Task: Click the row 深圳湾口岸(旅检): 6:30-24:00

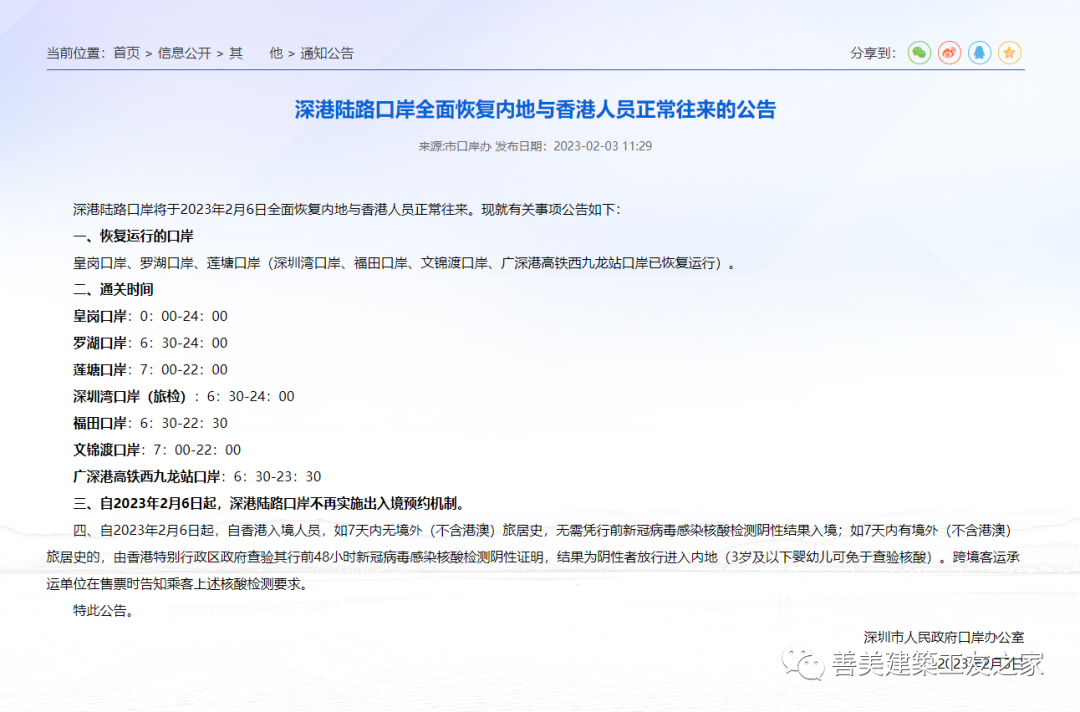Action: (x=184, y=397)
